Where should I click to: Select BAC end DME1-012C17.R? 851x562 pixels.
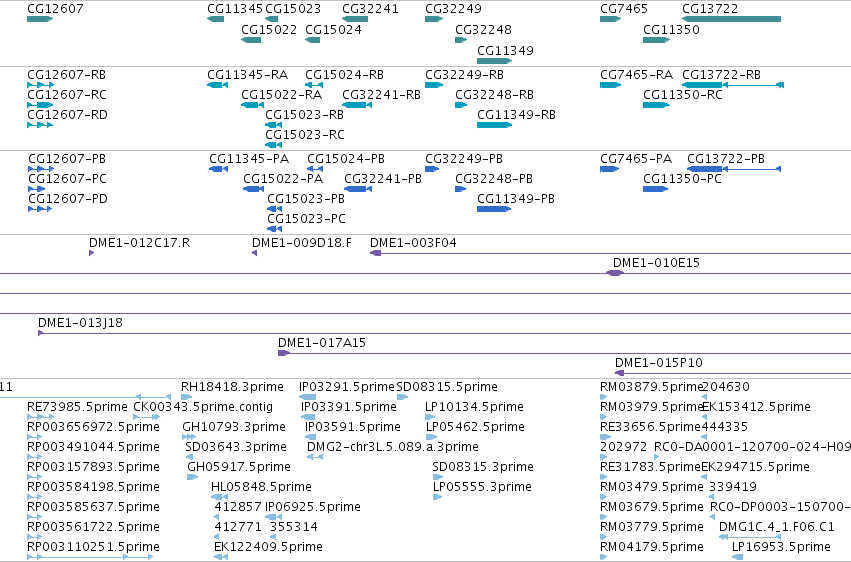[139, 242]
